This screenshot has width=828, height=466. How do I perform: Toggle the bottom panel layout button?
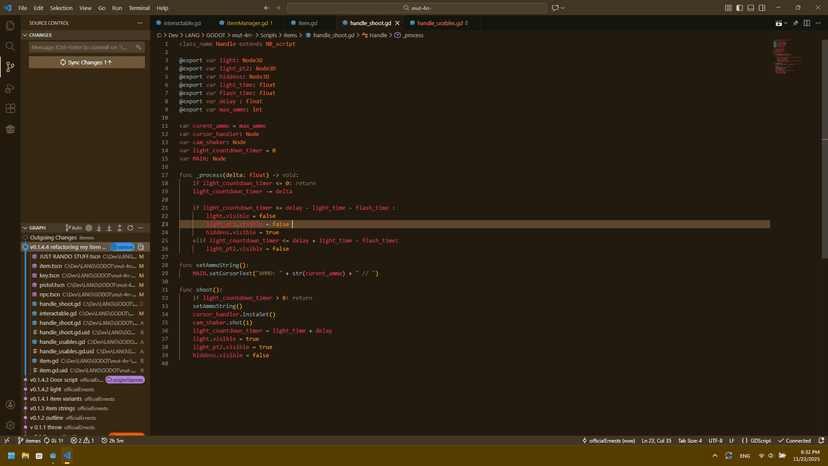pos(750,8)
